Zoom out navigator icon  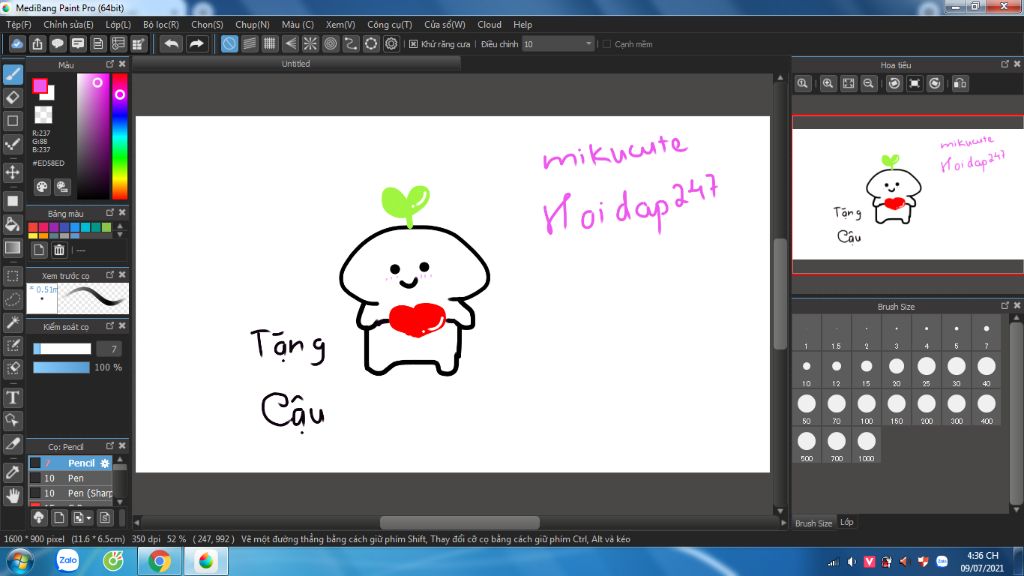coord(868,84)
